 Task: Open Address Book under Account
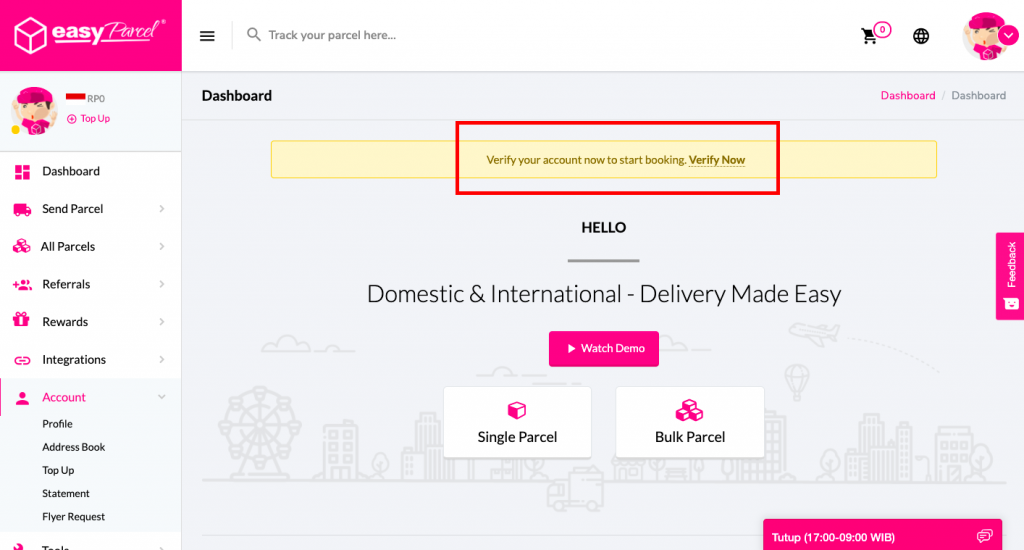click(74, 447)
